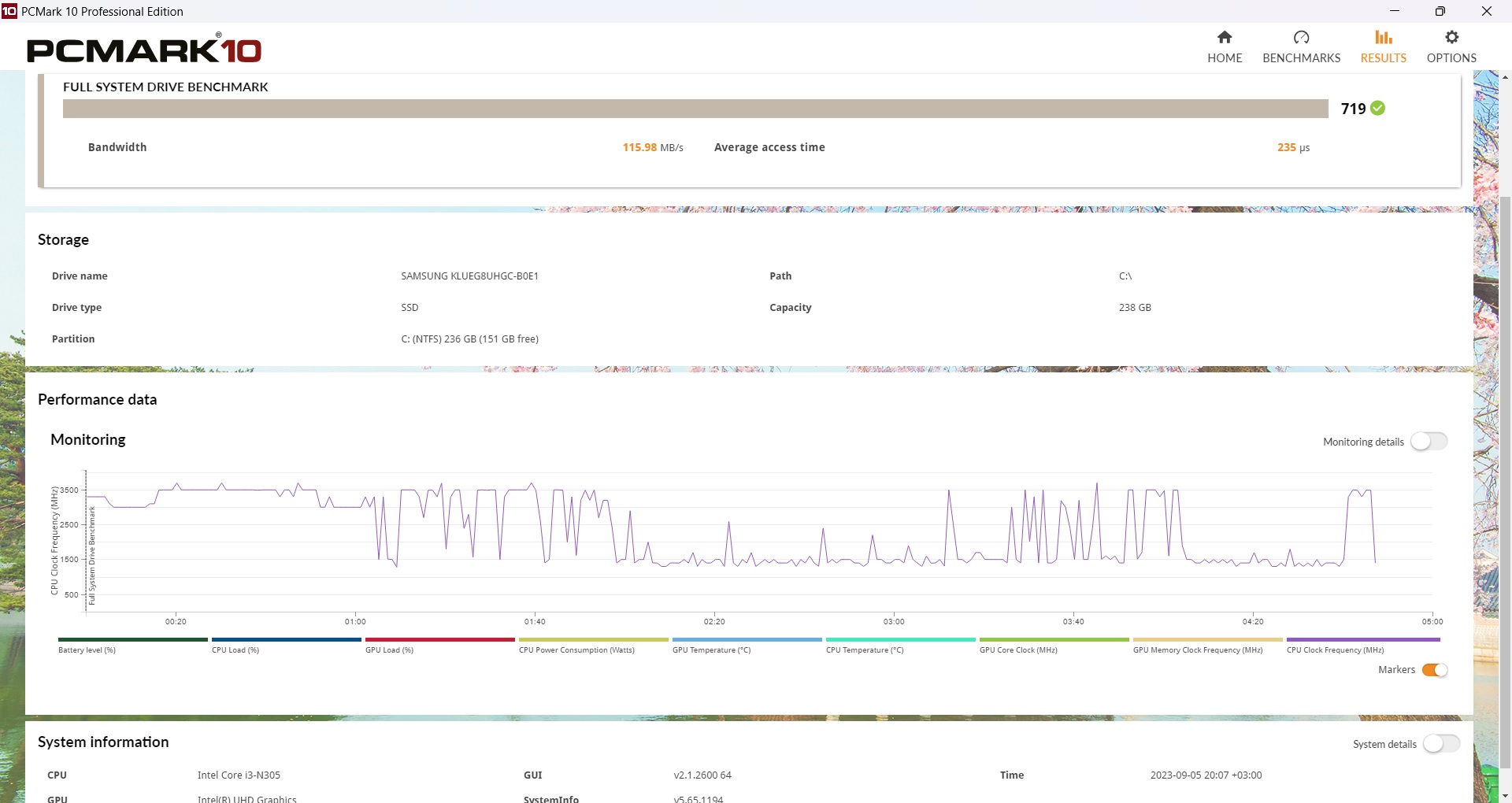1512x803 pixels.
Task: Click the Full System Drive Benchmark score bar
Action: [x=695, y=109]
